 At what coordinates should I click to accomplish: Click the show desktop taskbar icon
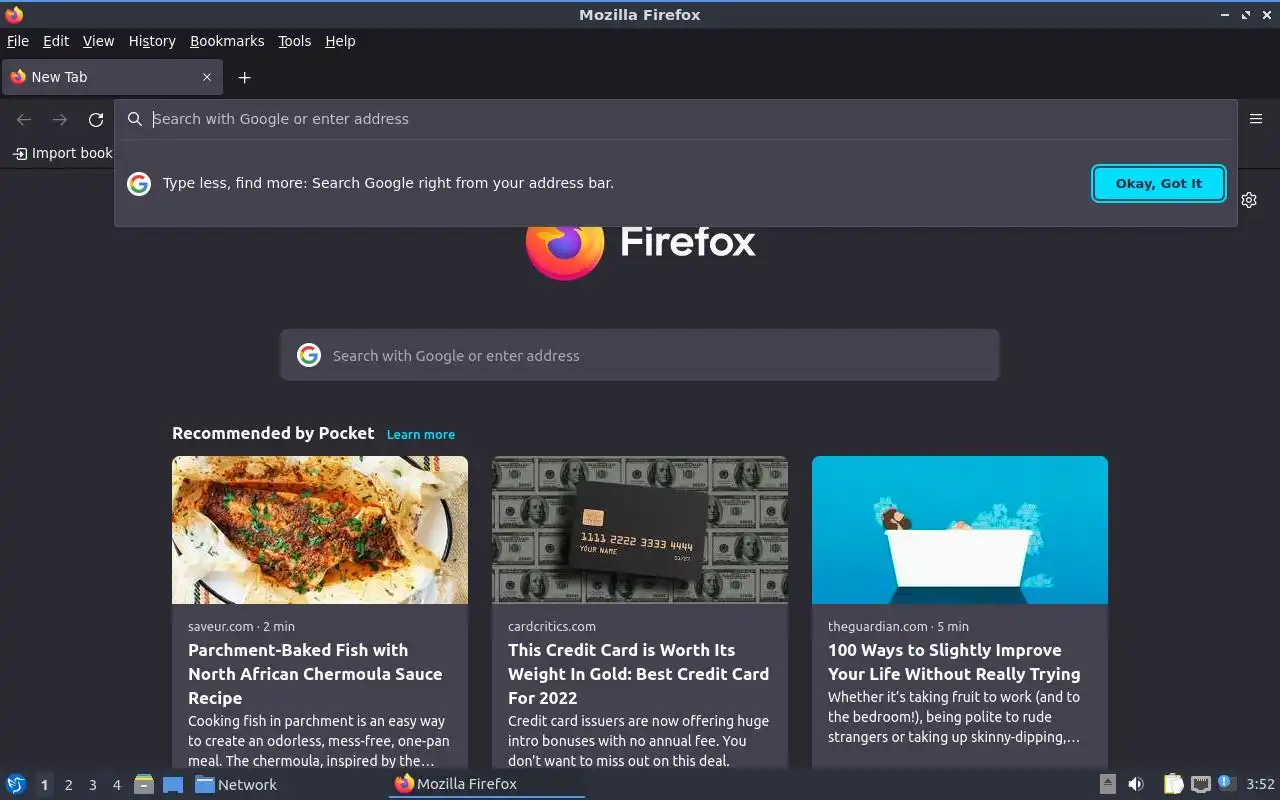pyautogui.click(x=173, y=784)
